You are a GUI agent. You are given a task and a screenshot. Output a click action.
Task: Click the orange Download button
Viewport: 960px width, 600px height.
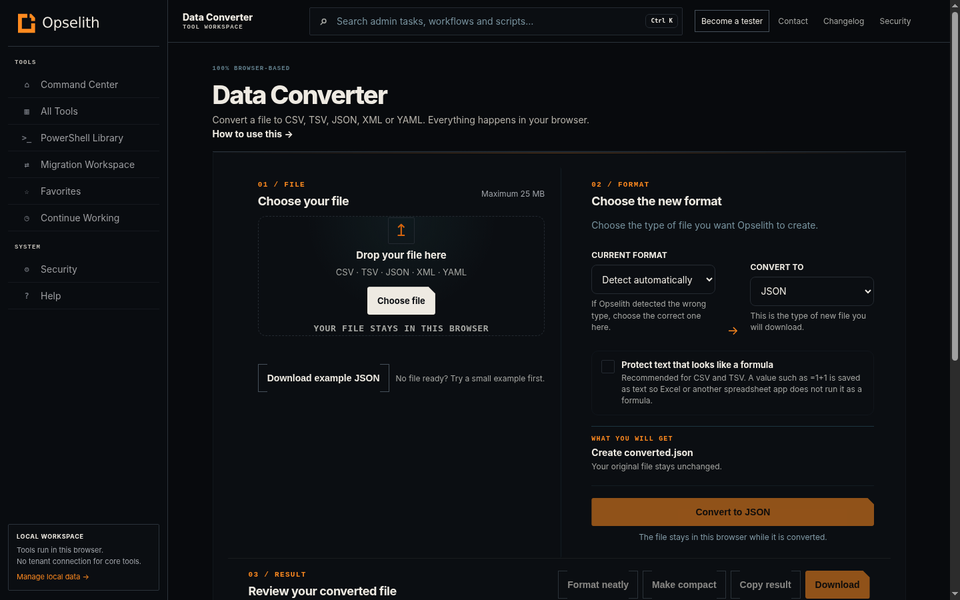(x=837, y=585)
